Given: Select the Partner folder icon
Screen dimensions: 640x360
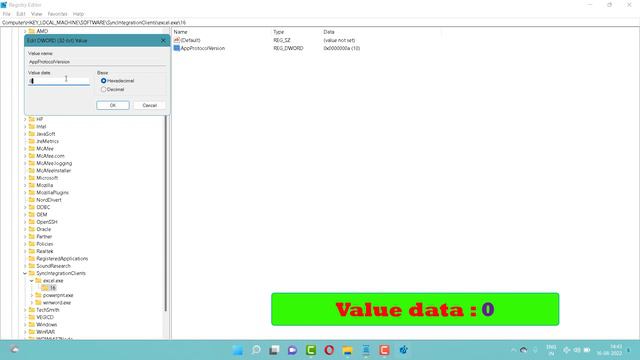Looking at the screenshot, I should pos(32,237).
